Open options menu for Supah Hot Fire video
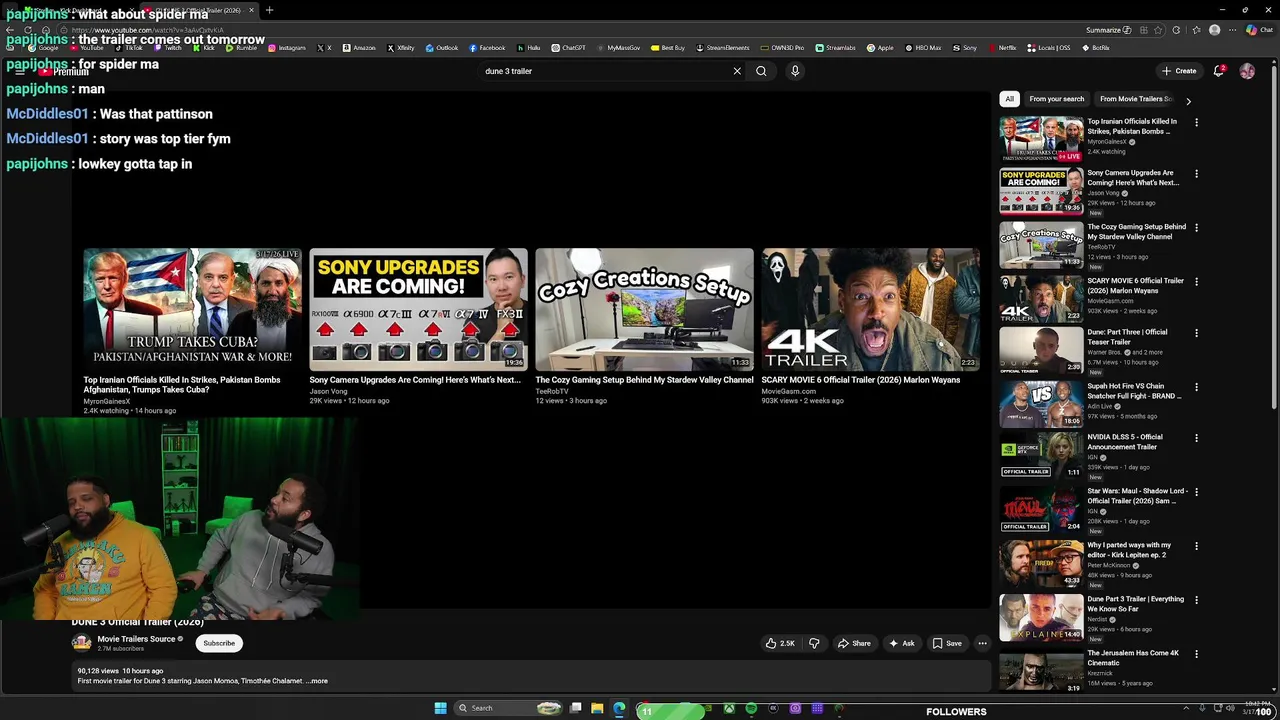 1196,387
